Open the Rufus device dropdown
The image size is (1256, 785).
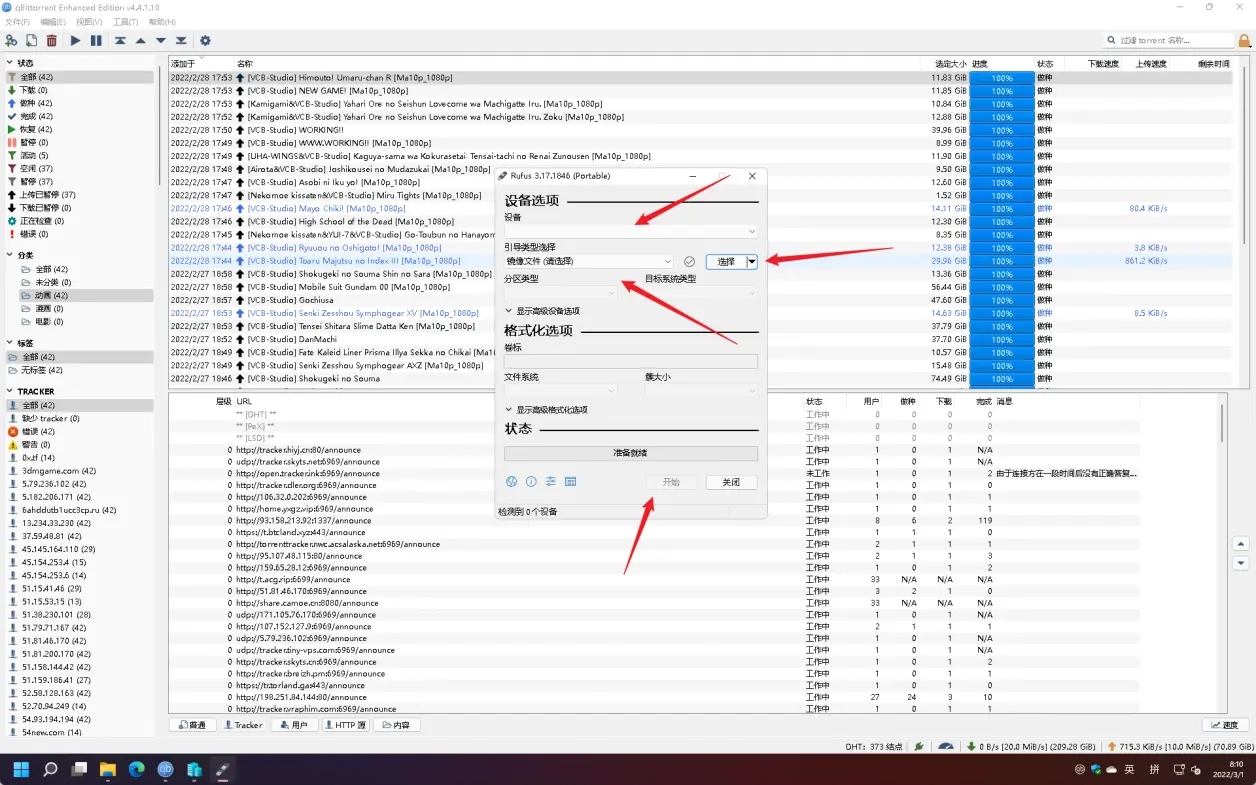(x=631, y=231)
